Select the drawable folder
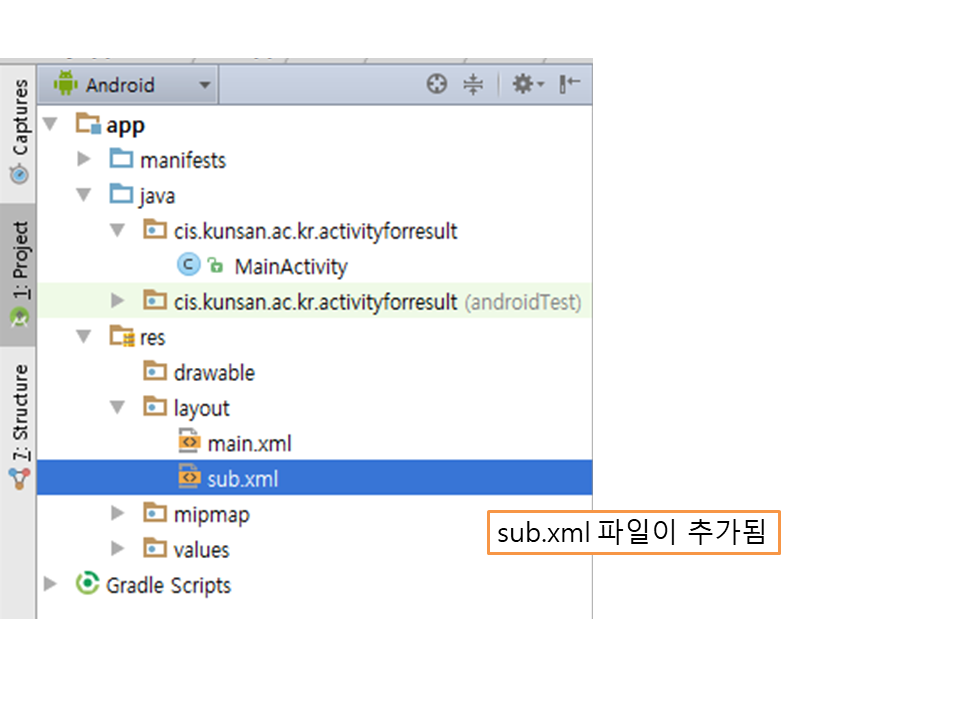The width and height of the screenshot is (960, 720). tap(213, 373)
